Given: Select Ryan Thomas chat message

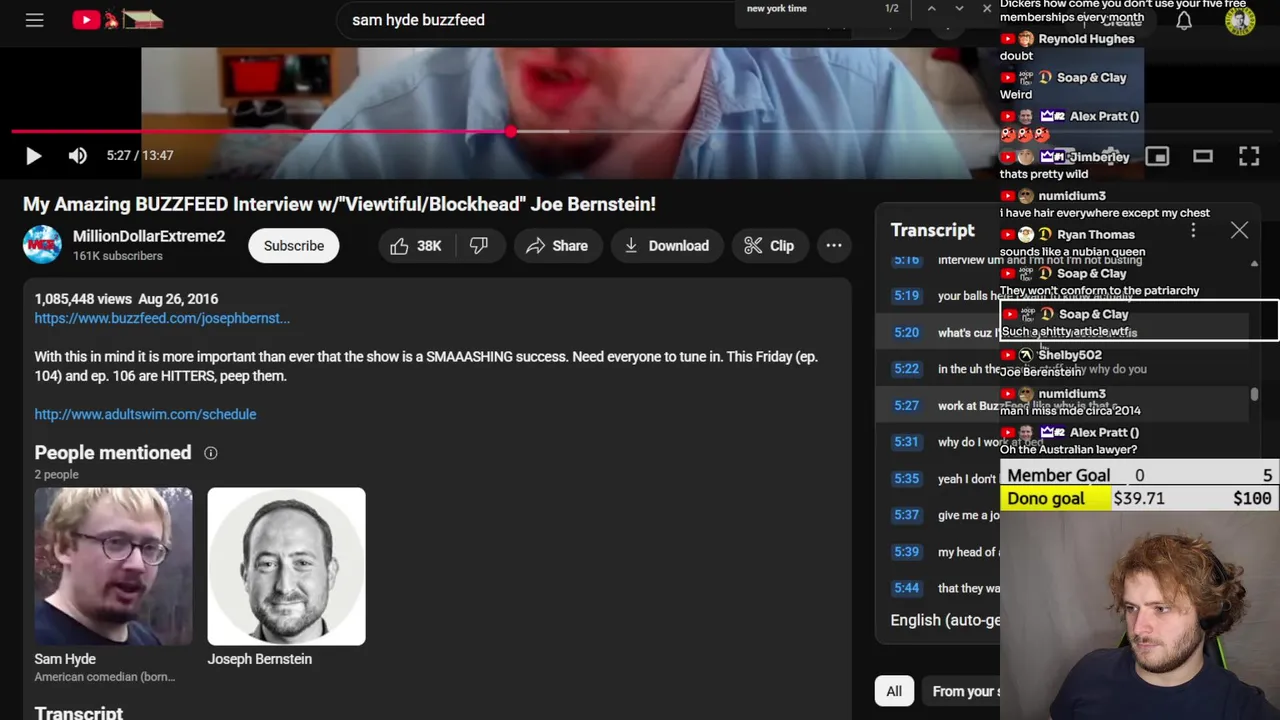Looking at the screenshot, I should (x=1075, y=243).
